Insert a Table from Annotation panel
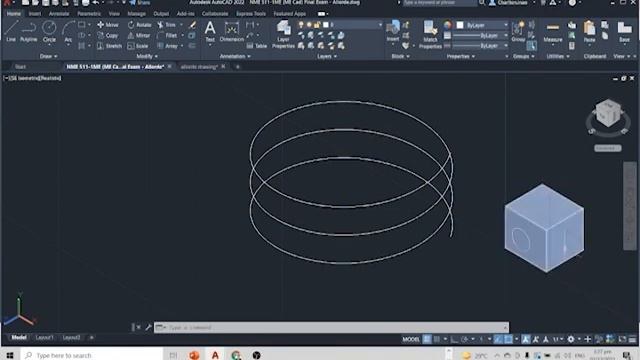Screen dimensions: 640x360 point(257,46)
